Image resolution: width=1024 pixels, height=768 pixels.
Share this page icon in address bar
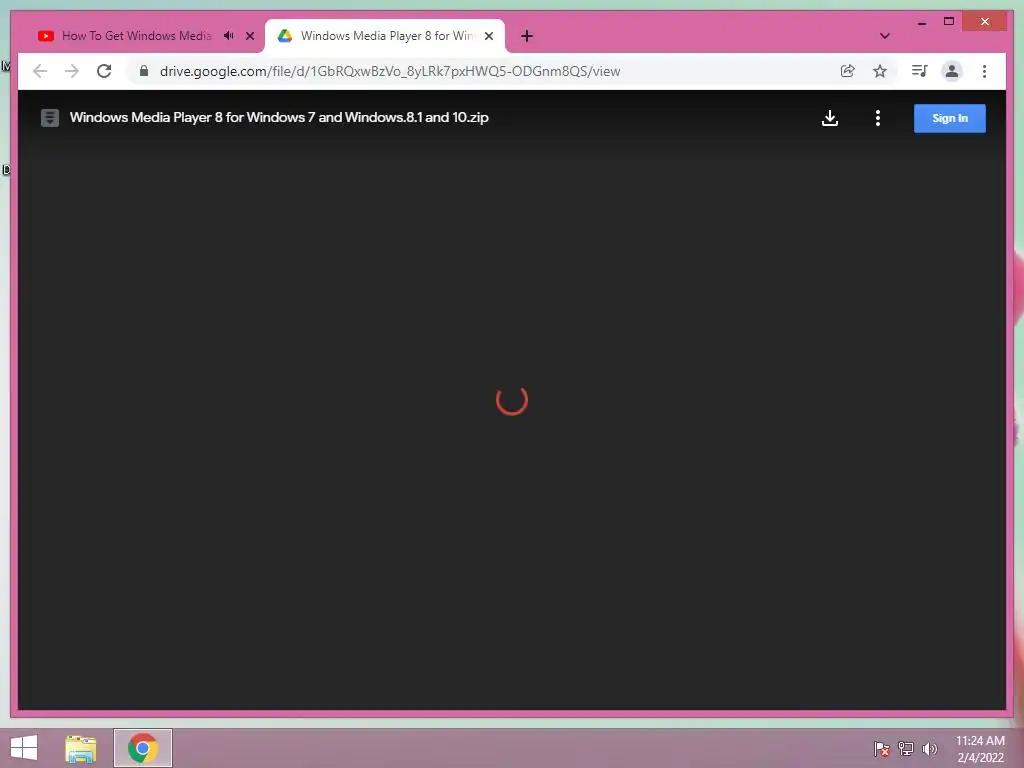click(848, 71)
